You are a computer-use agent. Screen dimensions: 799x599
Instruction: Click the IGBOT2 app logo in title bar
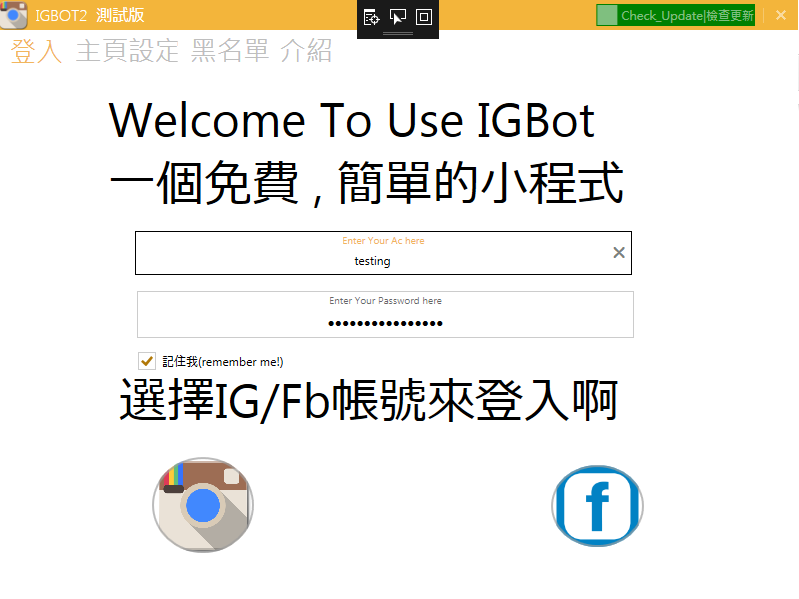tap(14, 15)
